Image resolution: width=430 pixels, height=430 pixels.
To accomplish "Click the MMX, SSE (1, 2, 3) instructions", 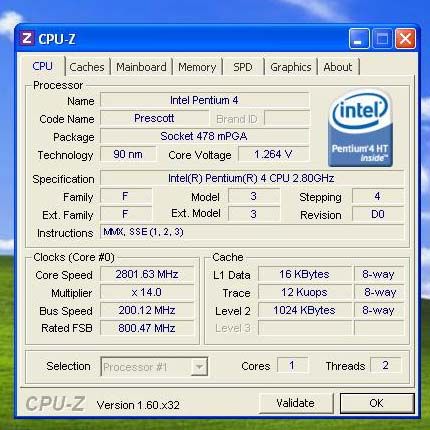I will tap(252, 232).
